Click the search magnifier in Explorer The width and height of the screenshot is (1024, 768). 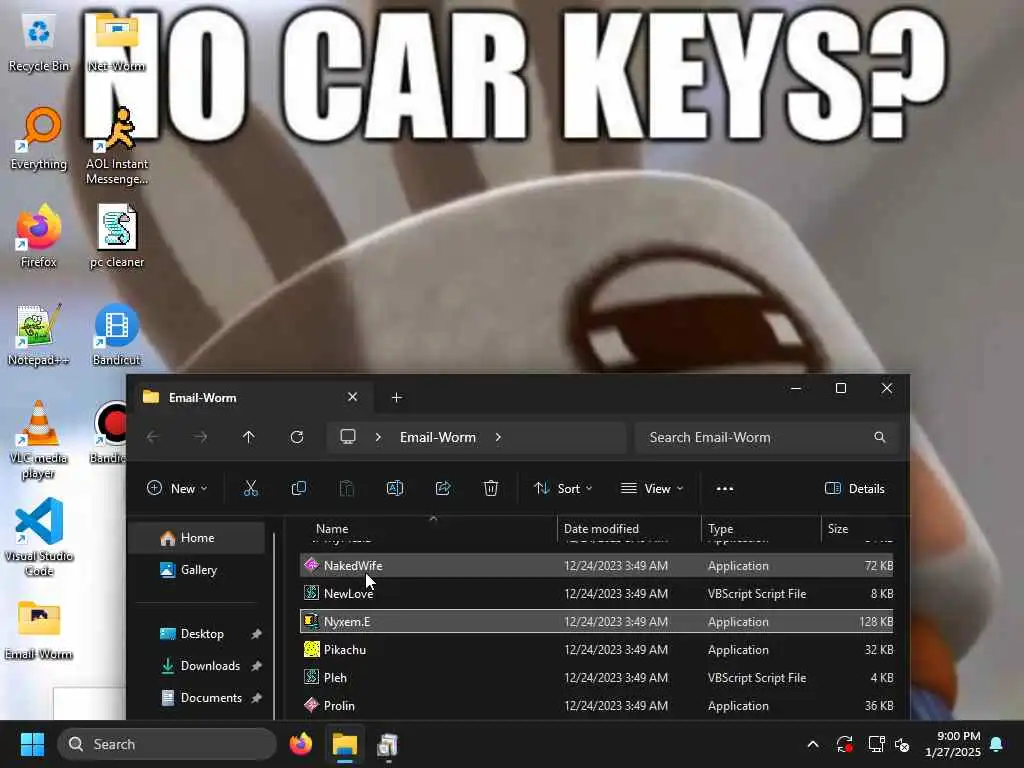coord(880,437)
